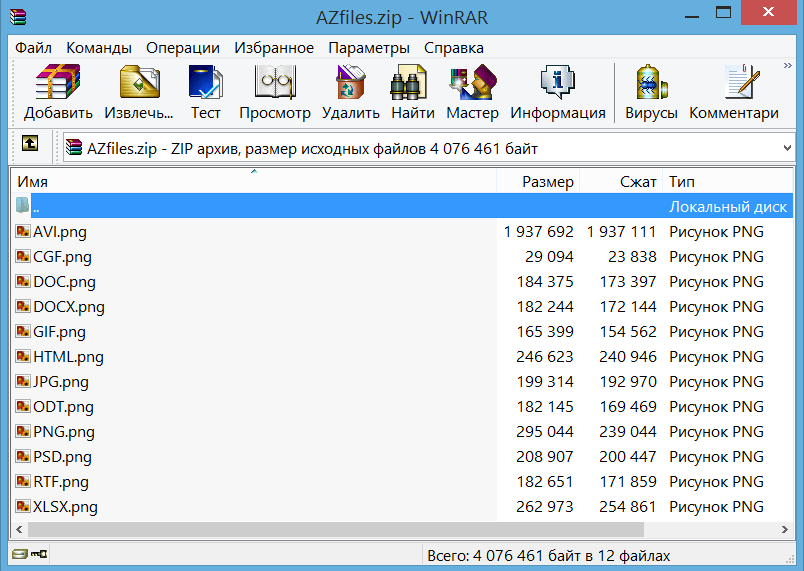
Task: Click the DOC.png file icon
Action: click(23, 281)
